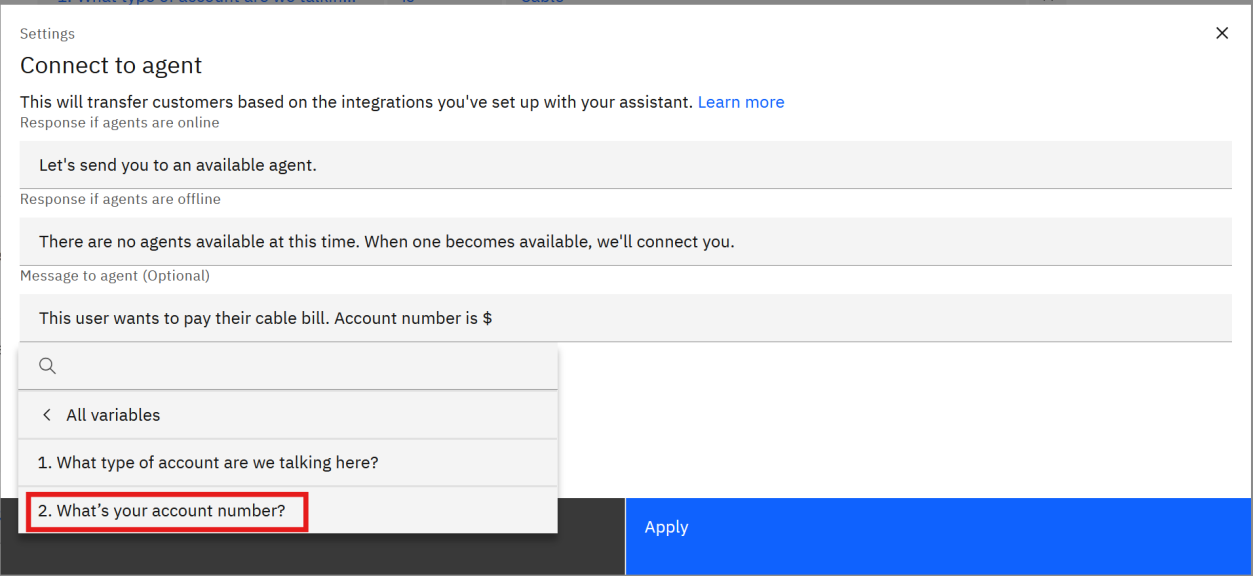Close the Connect to agent dialog
Image resolution: width=1253 pixels, height=576 pixels.
1221,33
